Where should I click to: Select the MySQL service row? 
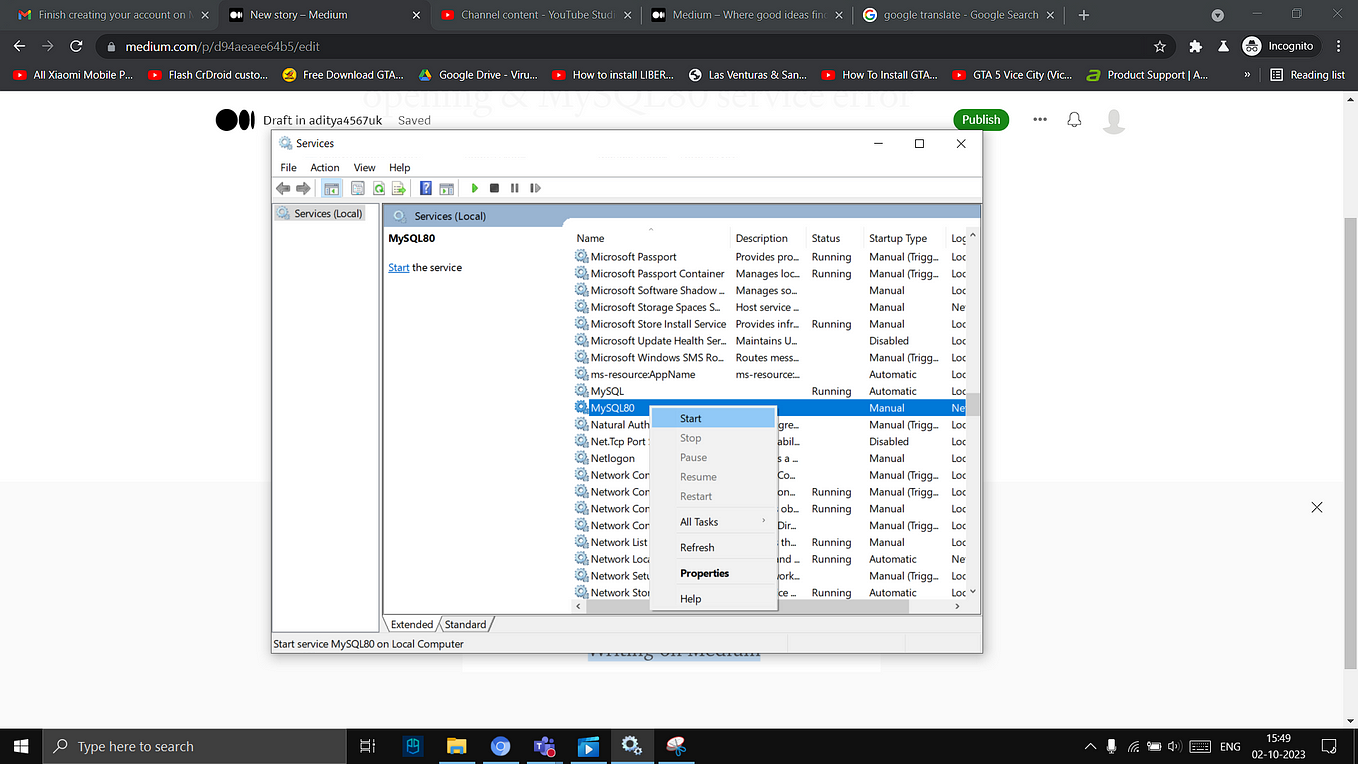770,391
